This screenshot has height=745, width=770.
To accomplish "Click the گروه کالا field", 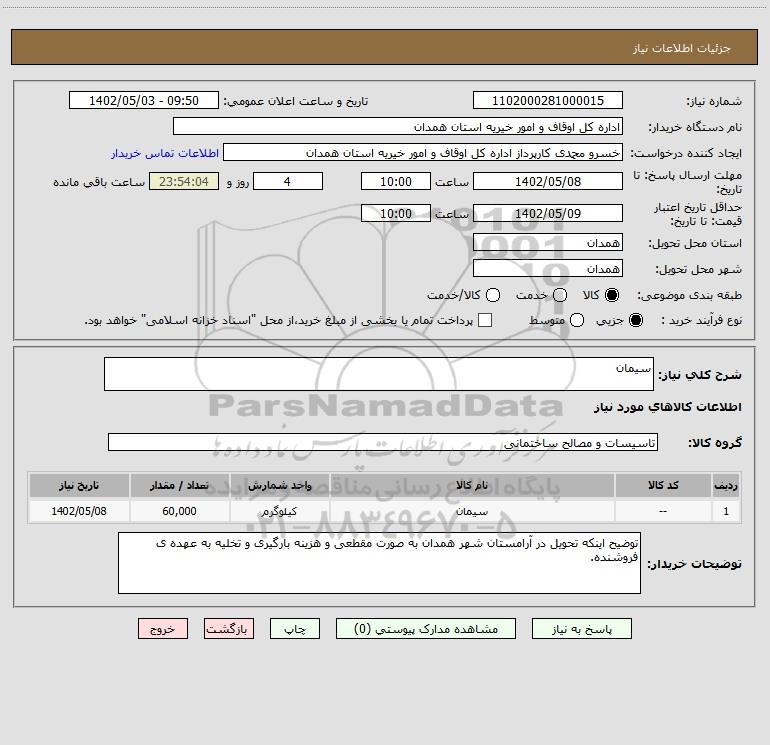I will [x=383, y=442].
